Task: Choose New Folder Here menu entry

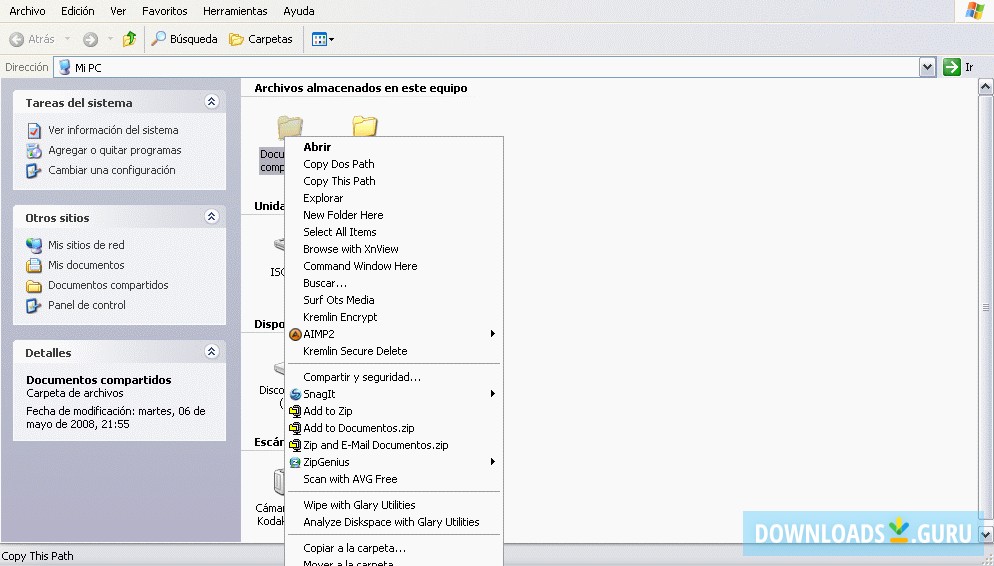Action: pyautogui.click(x=394, y=215)
